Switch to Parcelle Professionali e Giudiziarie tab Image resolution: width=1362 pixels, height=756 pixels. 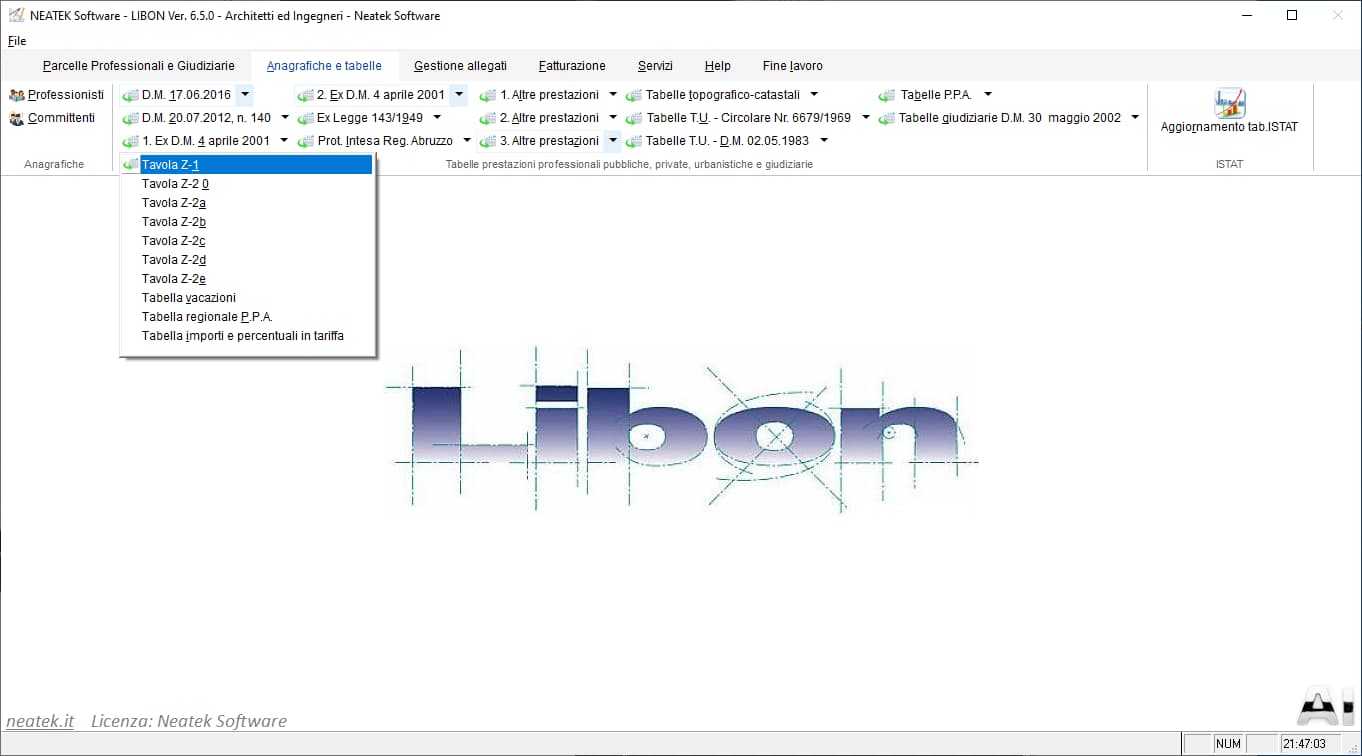tap(139, 66)
